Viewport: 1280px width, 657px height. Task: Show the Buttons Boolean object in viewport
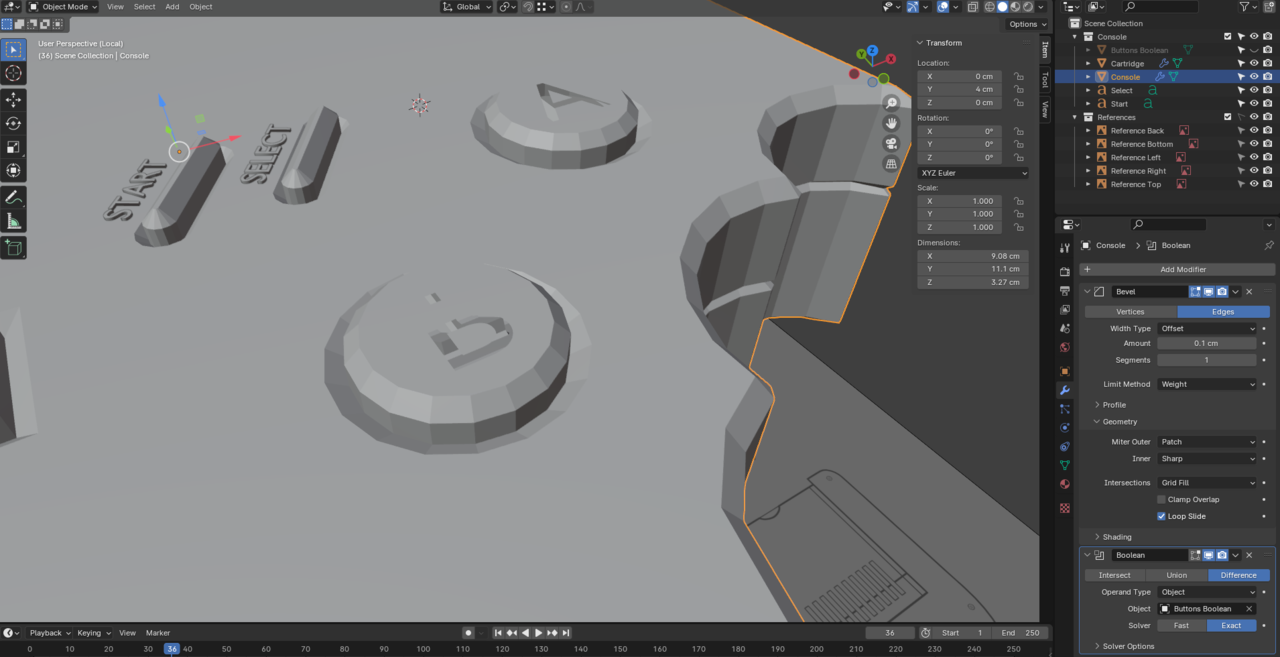1254,50
